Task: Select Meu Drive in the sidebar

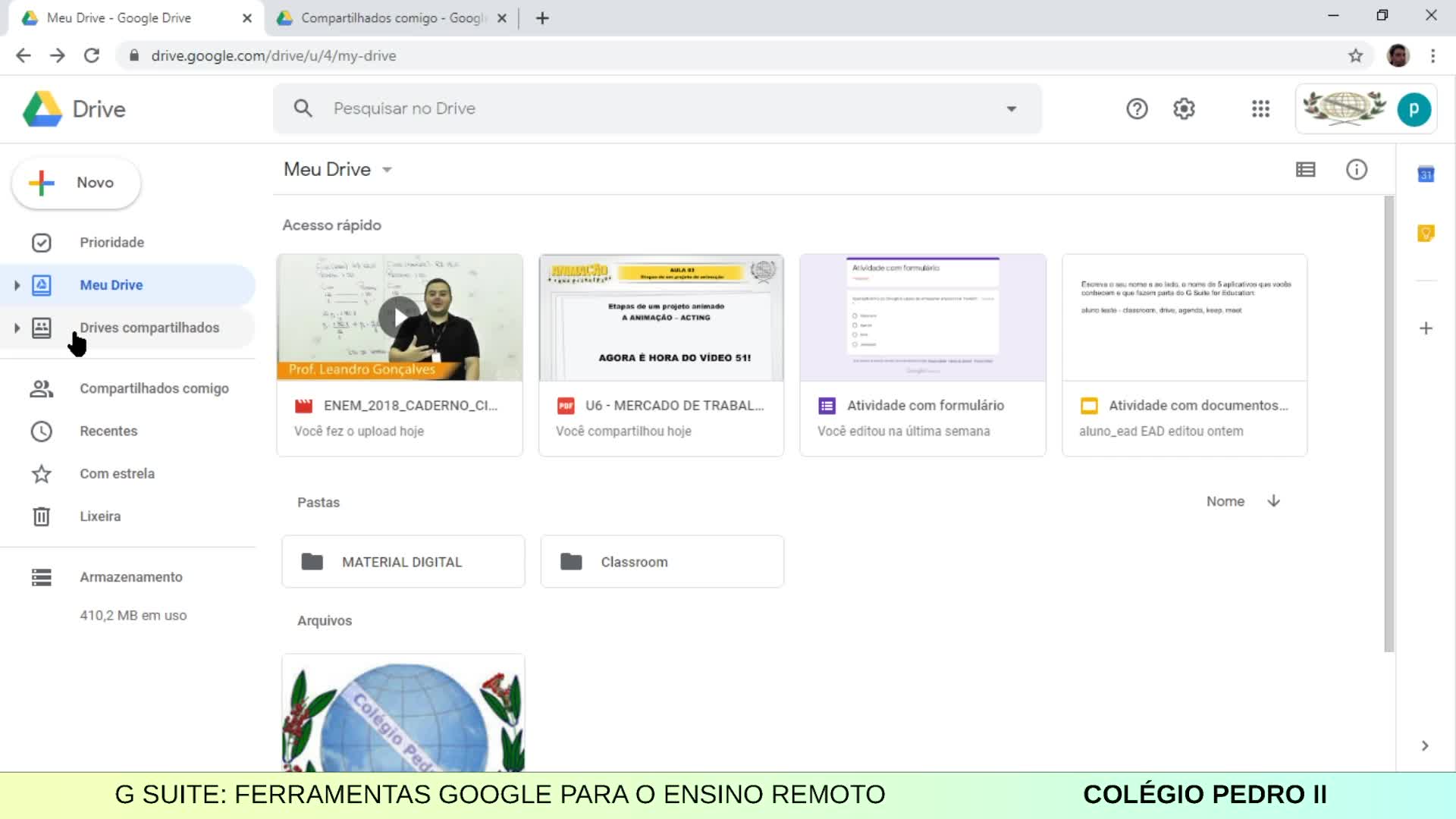Action: (x=111, y=285)
